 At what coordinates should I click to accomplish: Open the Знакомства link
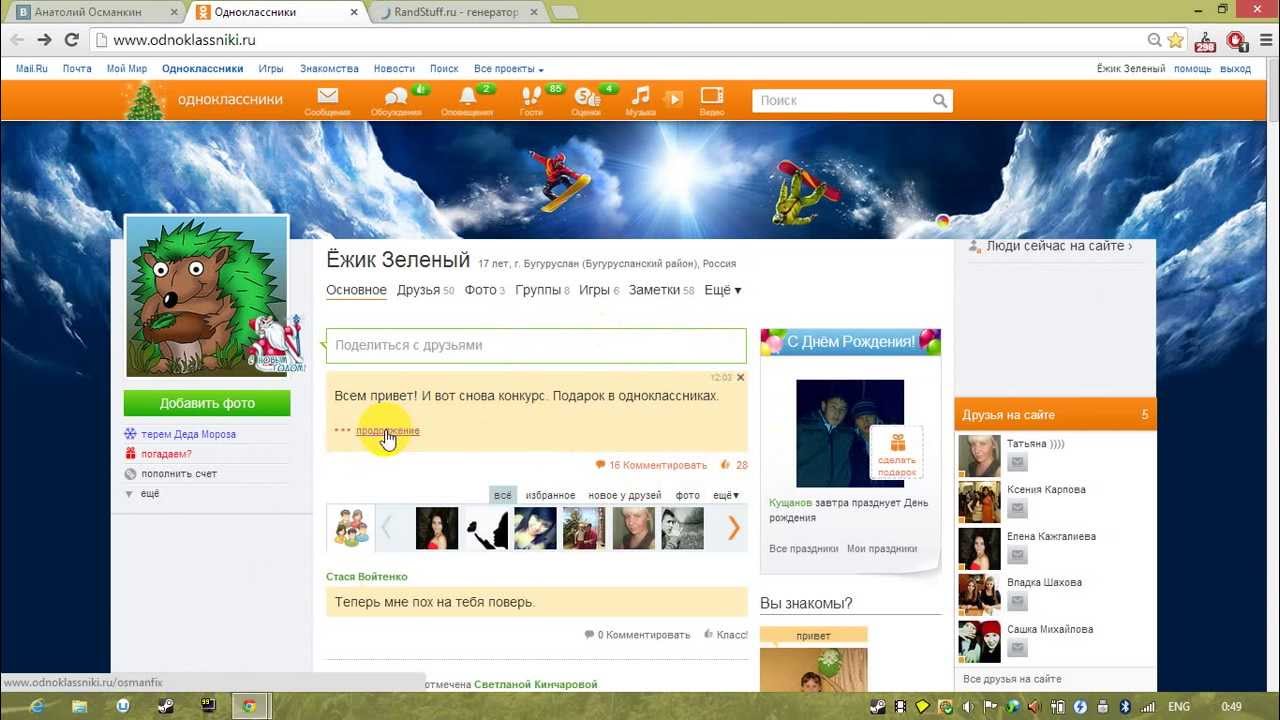(x=329, y=69)
